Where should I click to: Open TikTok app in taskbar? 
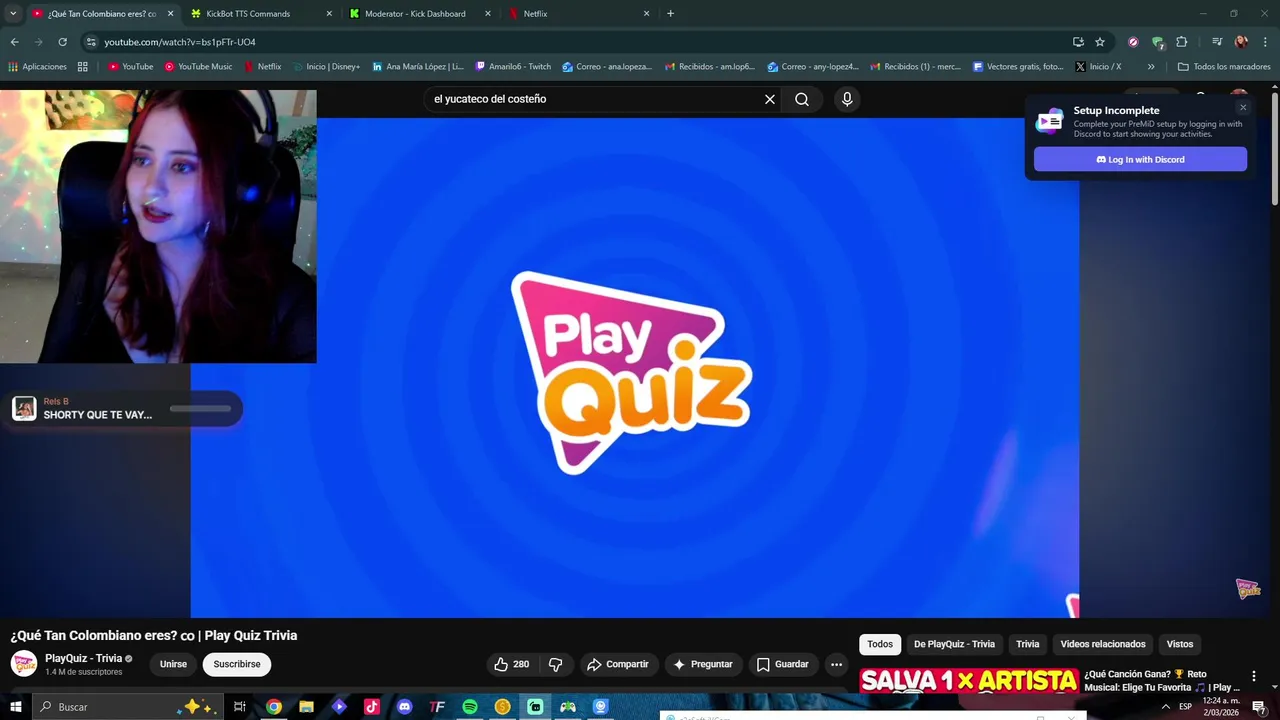click(372, 707)
